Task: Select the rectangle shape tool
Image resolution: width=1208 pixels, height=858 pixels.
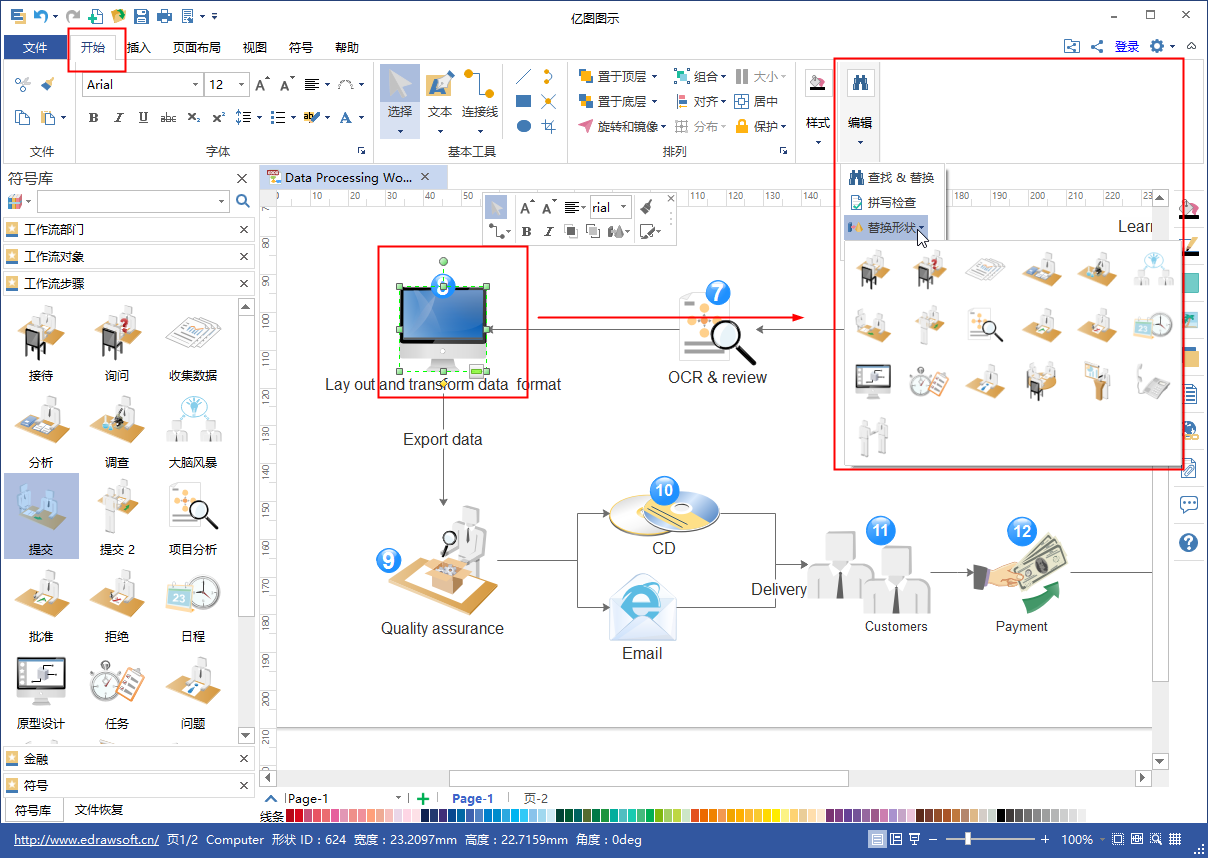Action: [523, 101]
